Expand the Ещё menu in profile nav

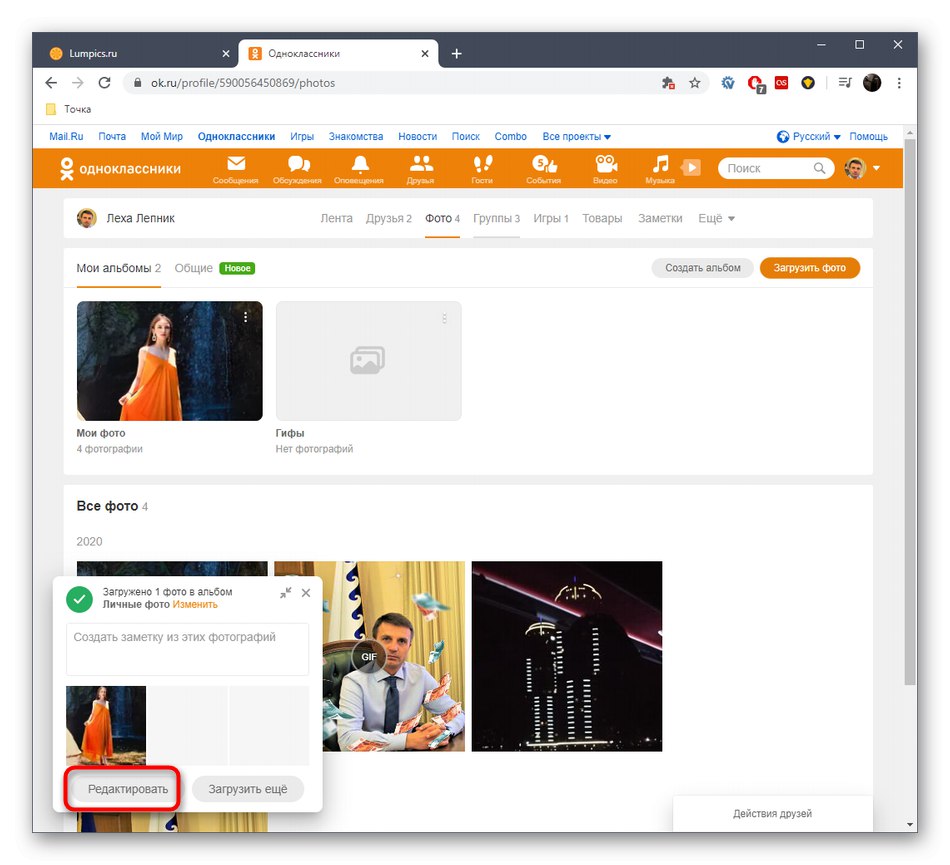point(717,219)
